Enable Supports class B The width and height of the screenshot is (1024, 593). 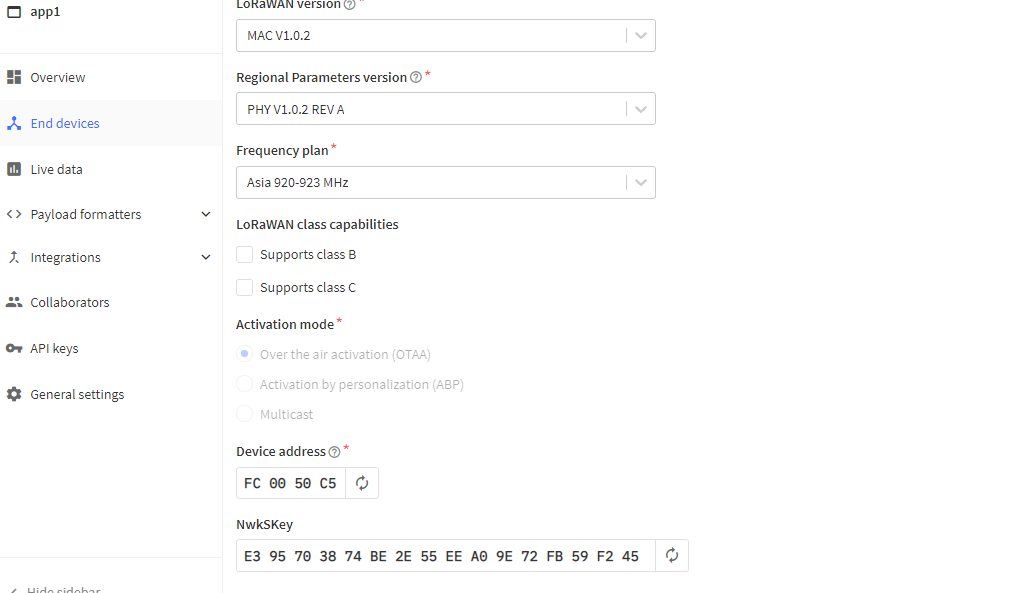(x=244, y=254)
